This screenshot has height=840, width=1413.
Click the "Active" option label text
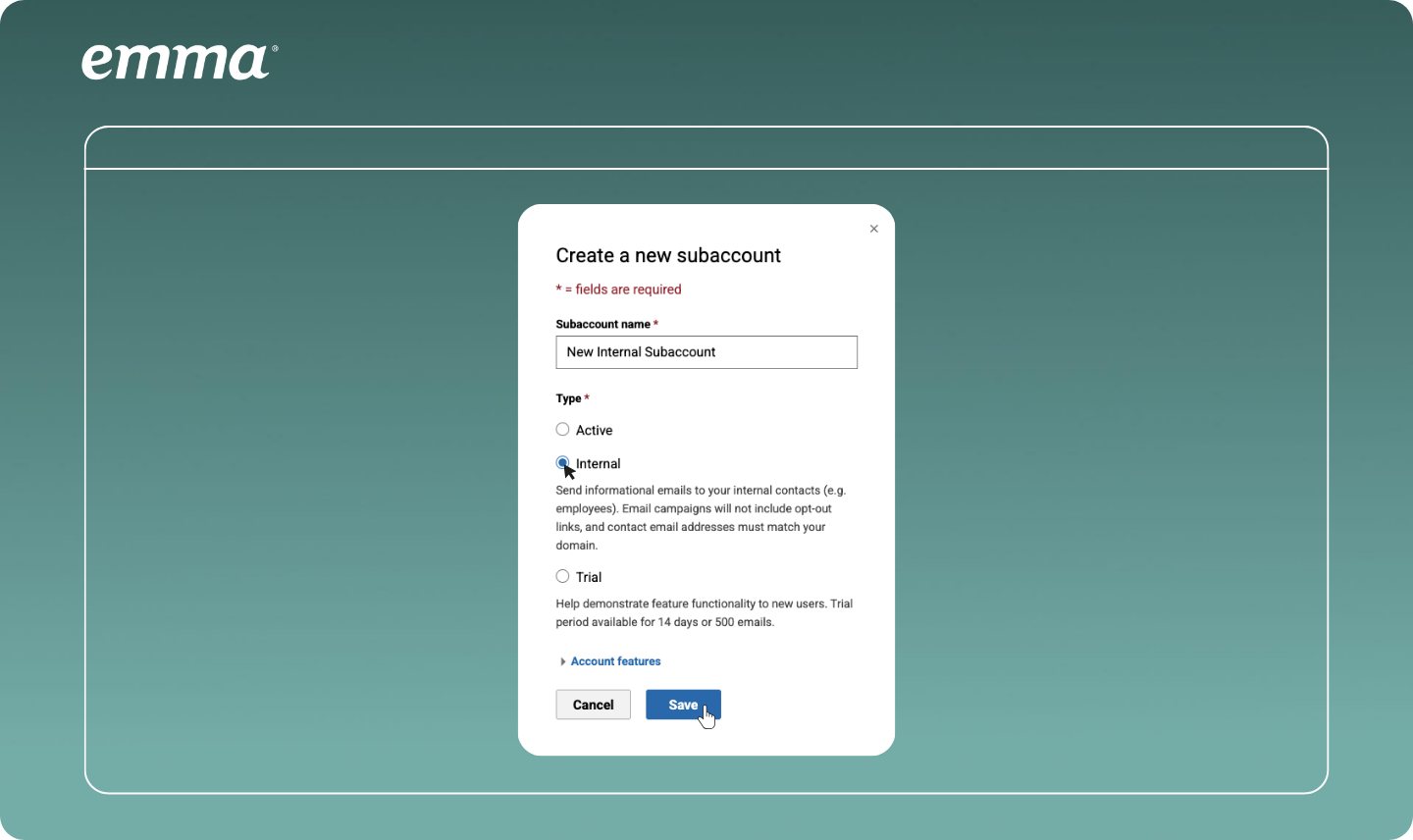tap(594, 431)
